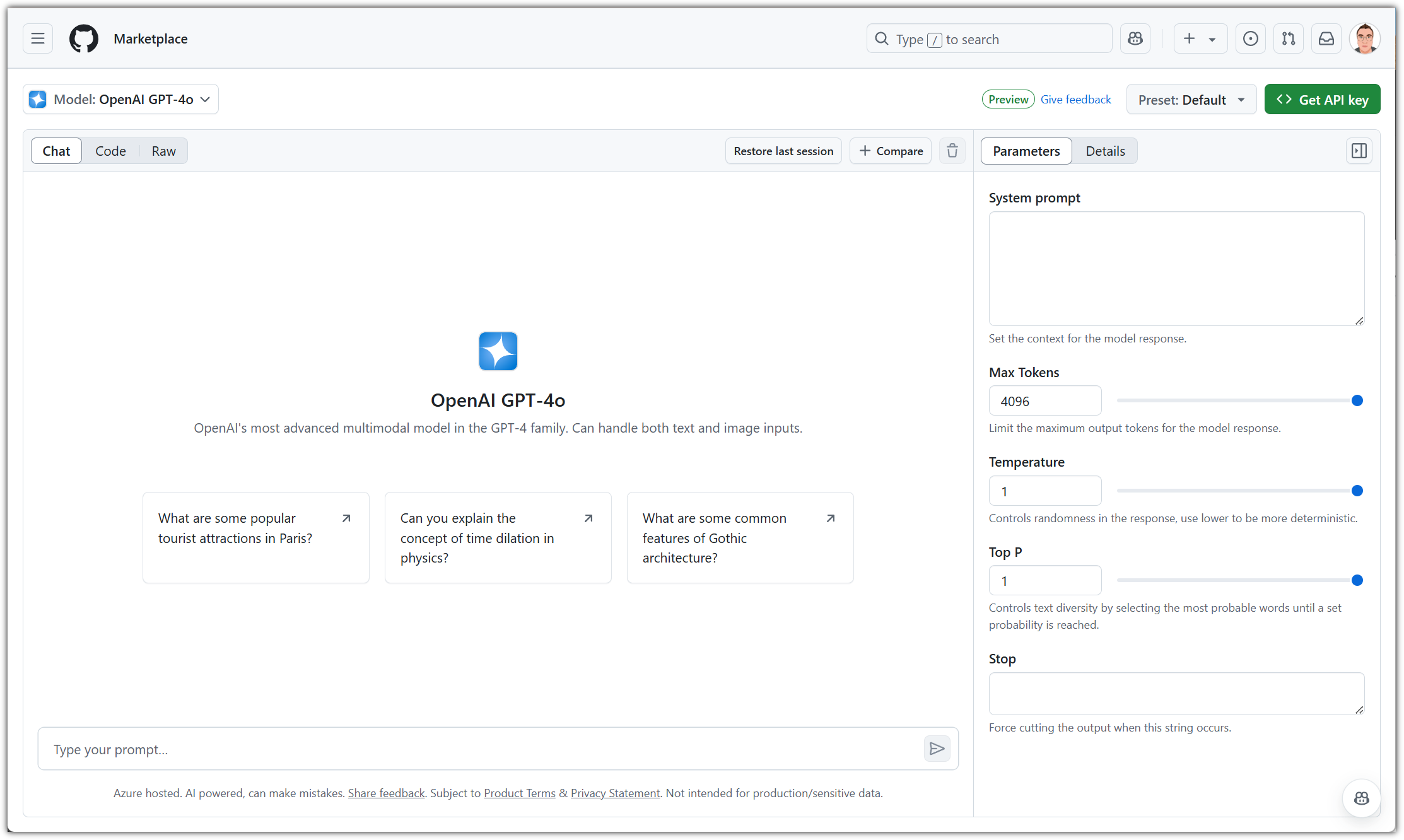Collapse the parameters side panel
The image size is (1404, 840).
(1359, 151)
